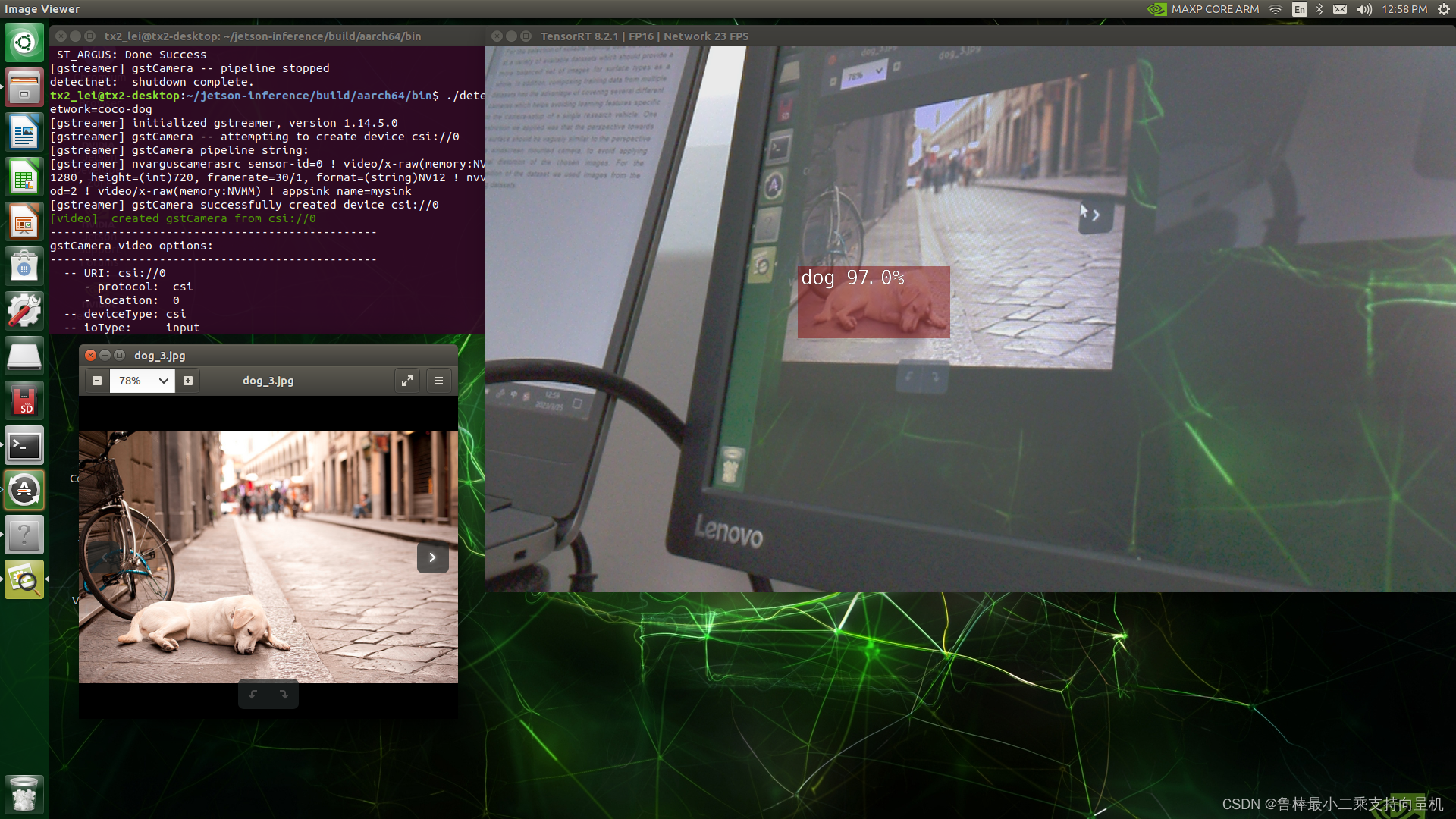Toggle fullscreen in the image viewer

click(407, 381)
